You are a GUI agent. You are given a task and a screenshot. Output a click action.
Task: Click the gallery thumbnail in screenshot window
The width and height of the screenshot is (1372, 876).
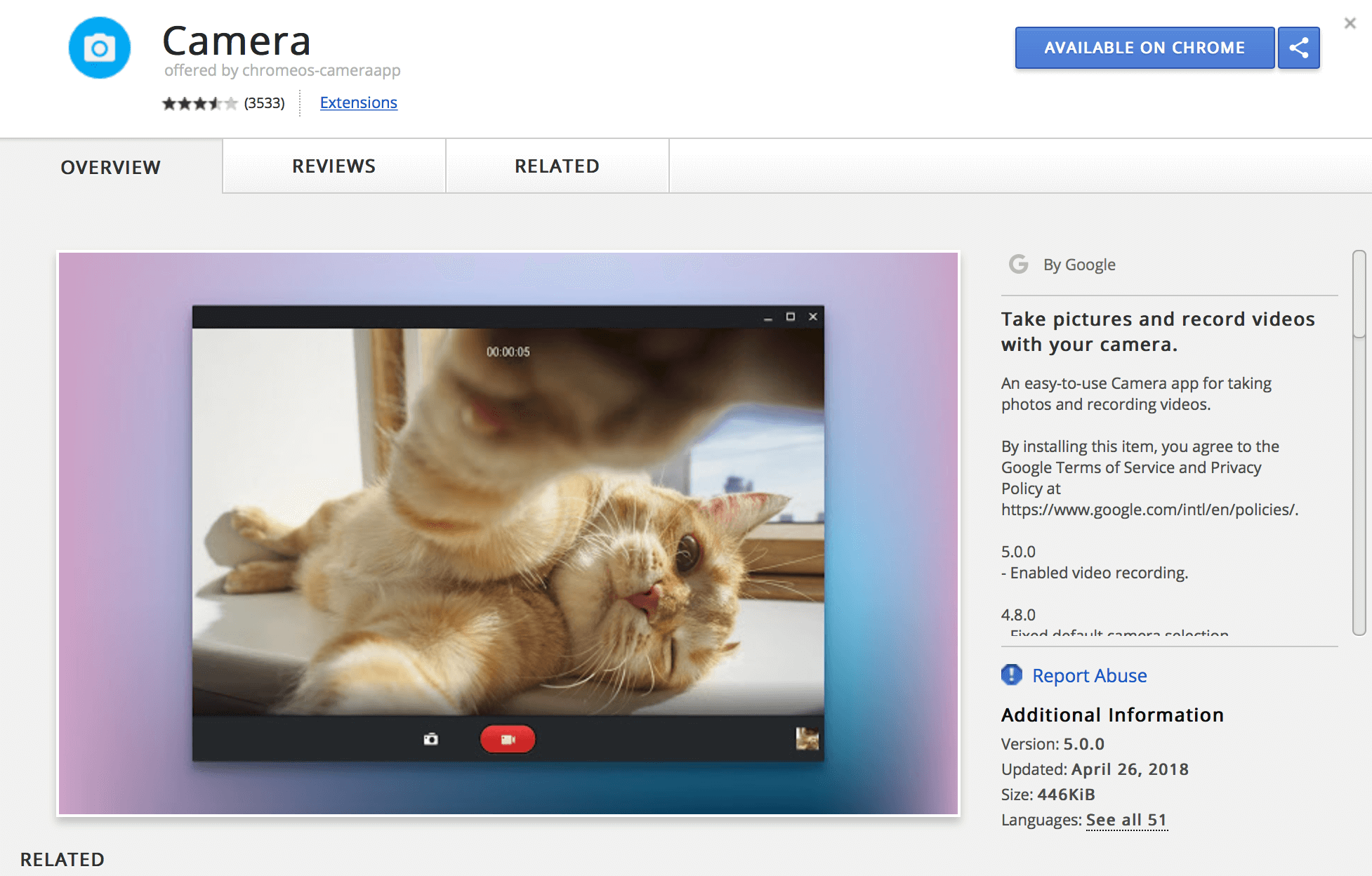coord(807,738)
